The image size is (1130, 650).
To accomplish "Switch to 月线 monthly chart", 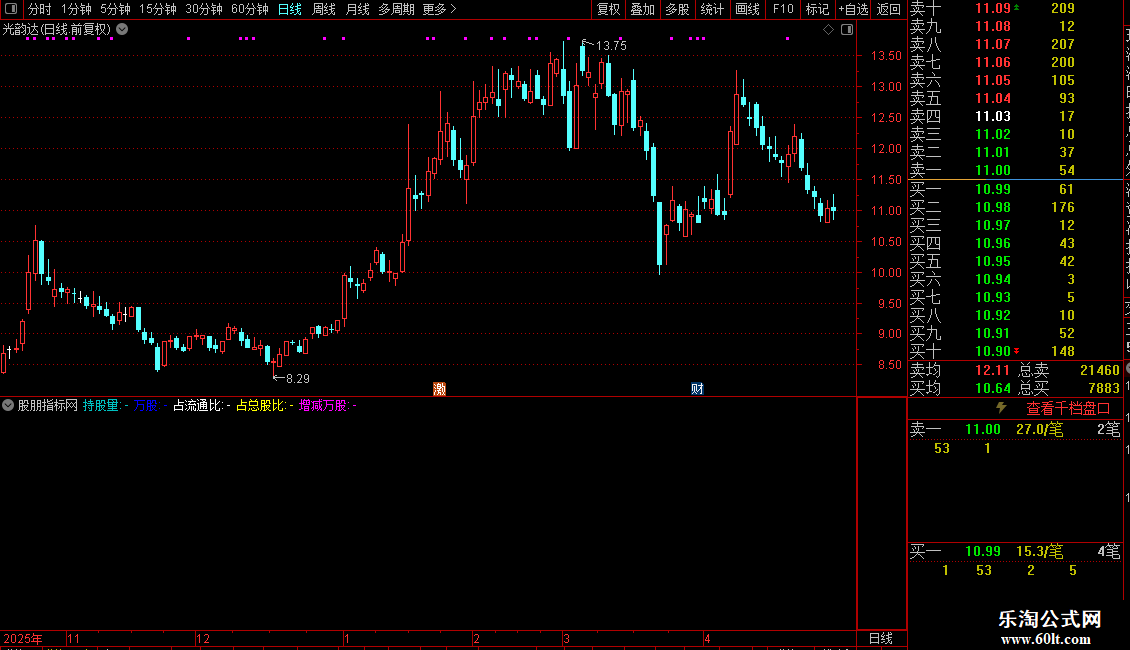I will [x=357, y=9].
